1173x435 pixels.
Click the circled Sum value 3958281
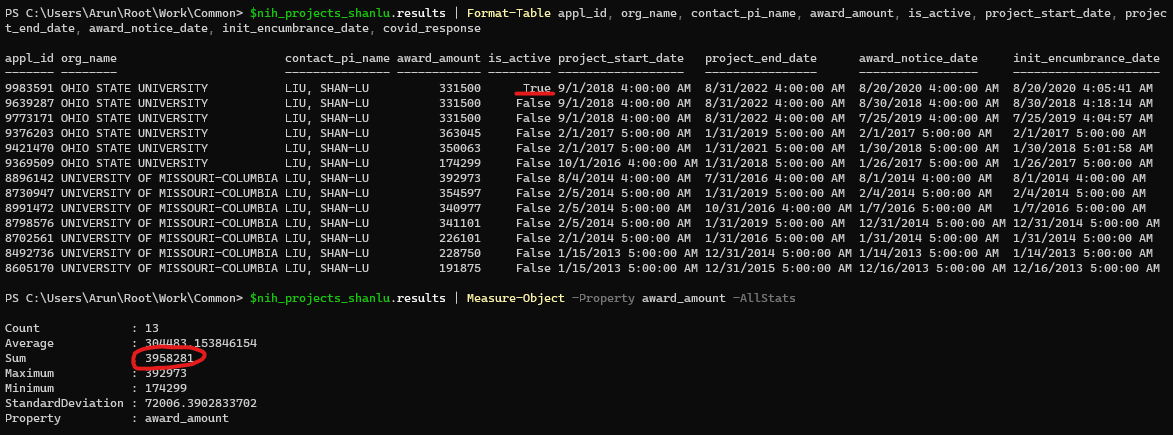tap(163, 358)
